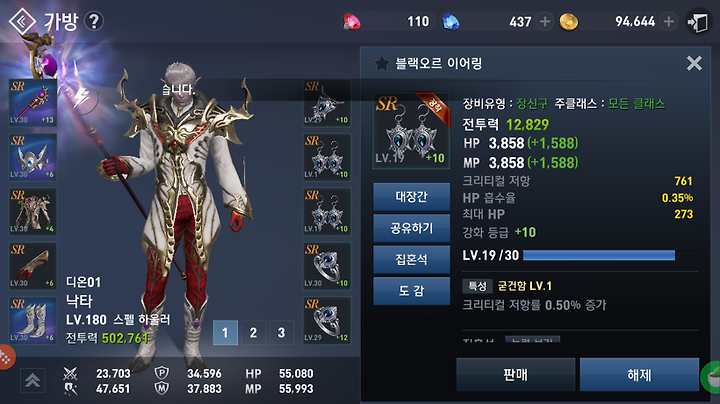This screenshot has width=720, height=404.
Task: Close the earring detail panel
Action: point(694,63)
